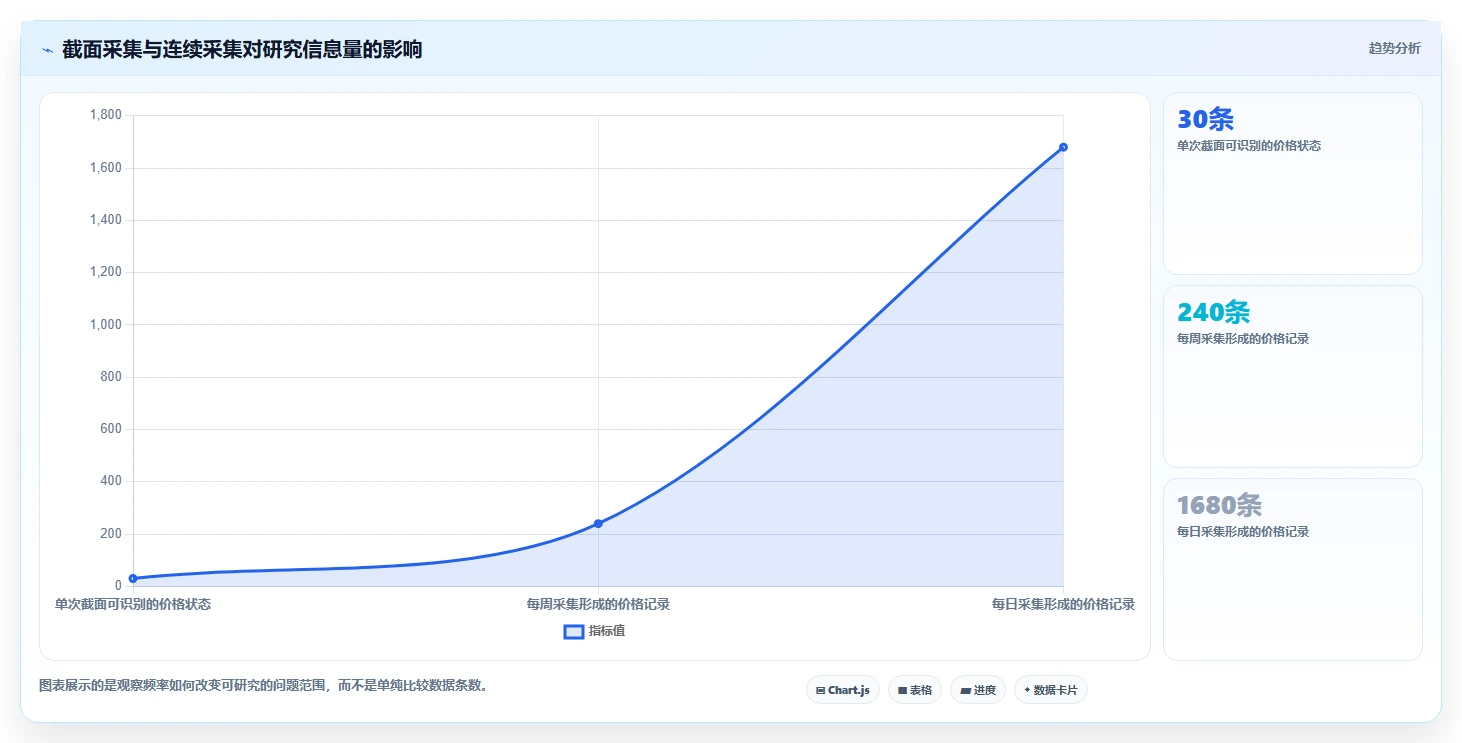This screenshot has width=1462, height=743.
Task: Click the title 截面采集与连续采集对研究信息量的影响
Action: pos(242,49)
